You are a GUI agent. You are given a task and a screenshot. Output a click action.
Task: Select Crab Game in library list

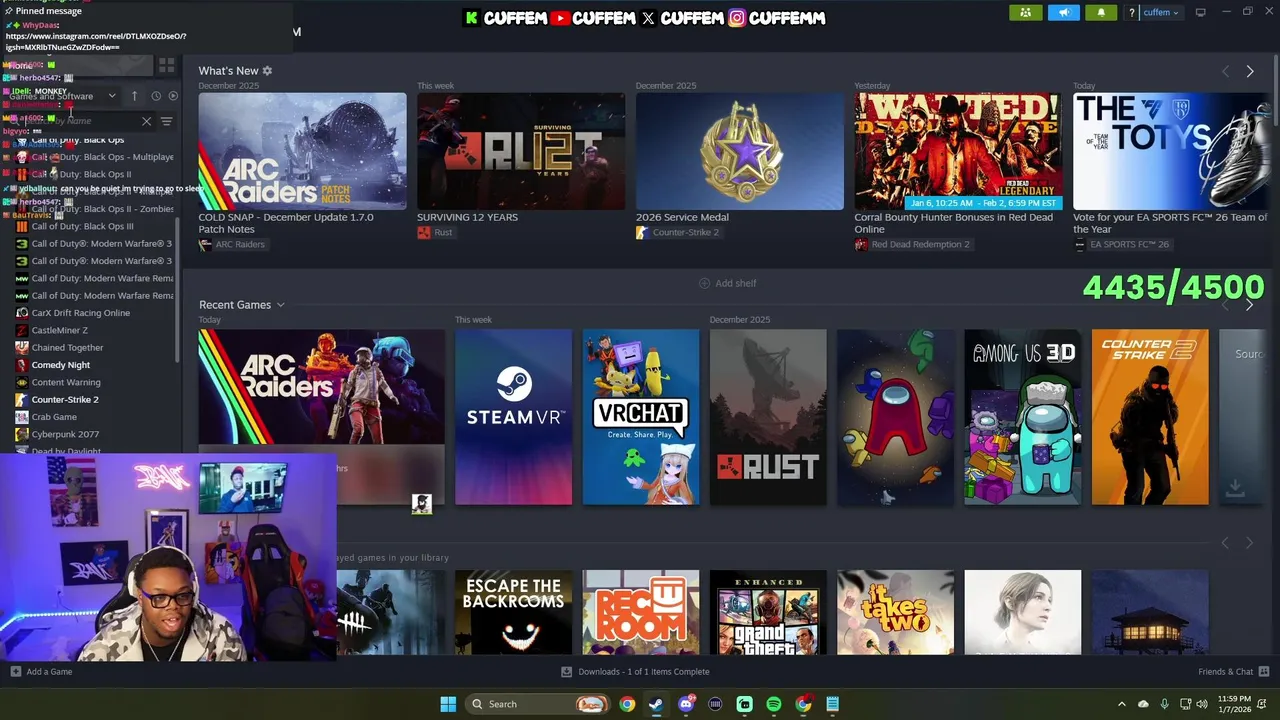(x=54, y=417)
